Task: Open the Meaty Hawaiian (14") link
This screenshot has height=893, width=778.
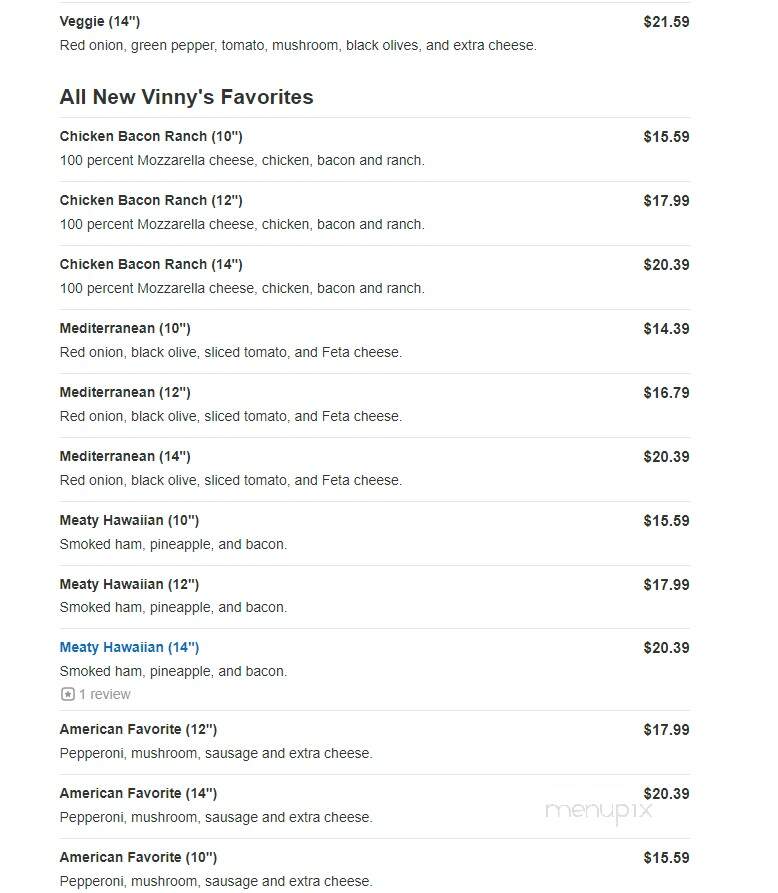Action: coord(129,648)
